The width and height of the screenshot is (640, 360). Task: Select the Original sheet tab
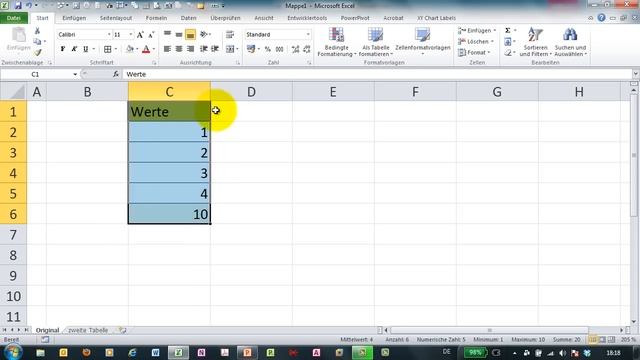click(x=47, y=330)
